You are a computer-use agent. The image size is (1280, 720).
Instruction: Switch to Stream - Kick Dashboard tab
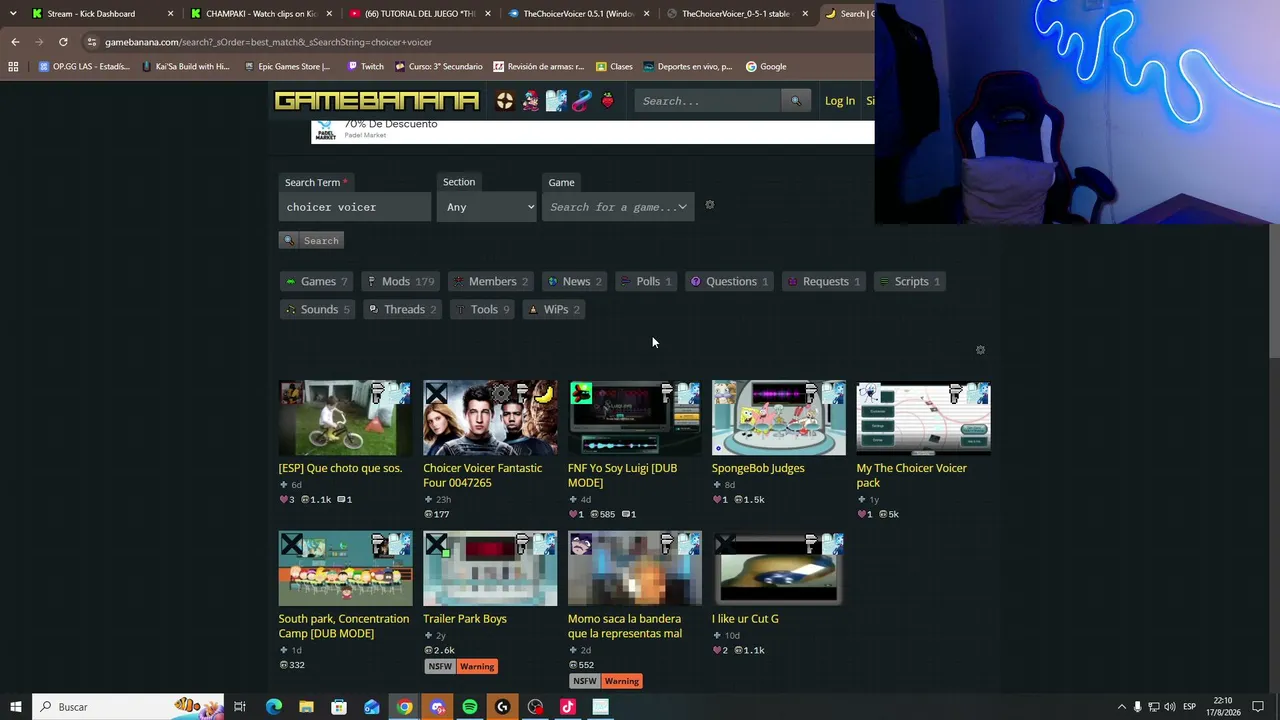(x=101, y=14)
